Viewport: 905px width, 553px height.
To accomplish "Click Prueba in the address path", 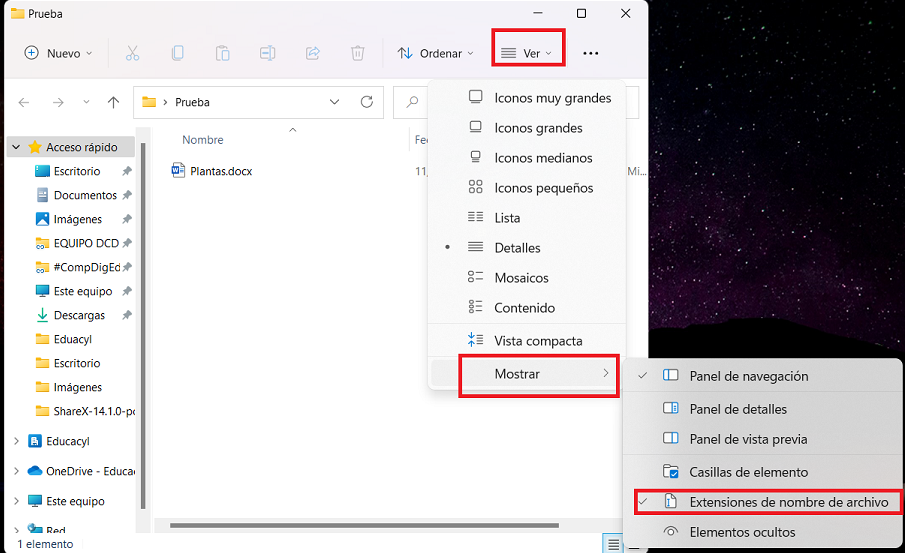I will (x=192, y=102).
